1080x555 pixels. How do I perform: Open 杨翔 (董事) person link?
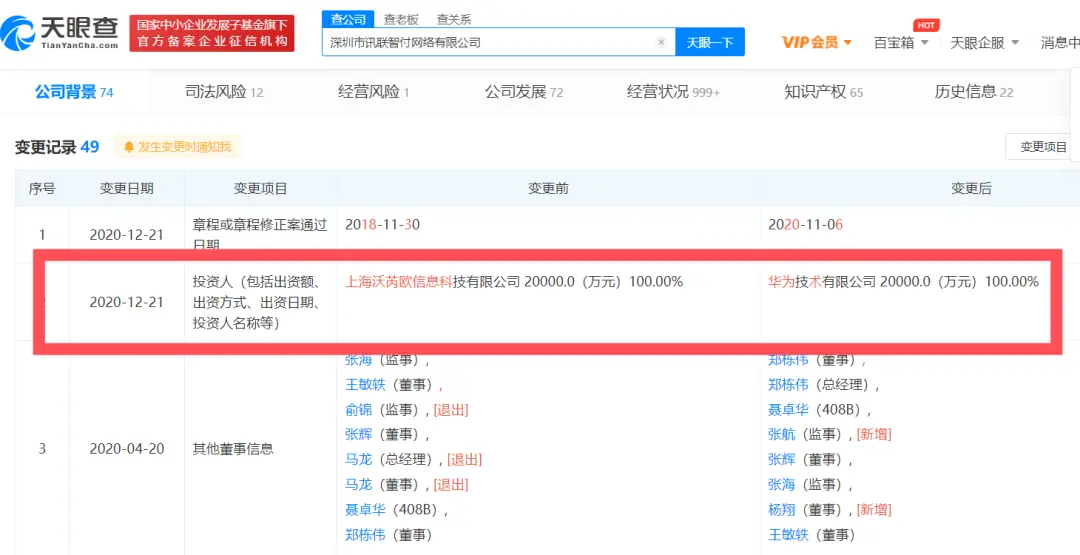pyautogui.click(x=782, y=510)
